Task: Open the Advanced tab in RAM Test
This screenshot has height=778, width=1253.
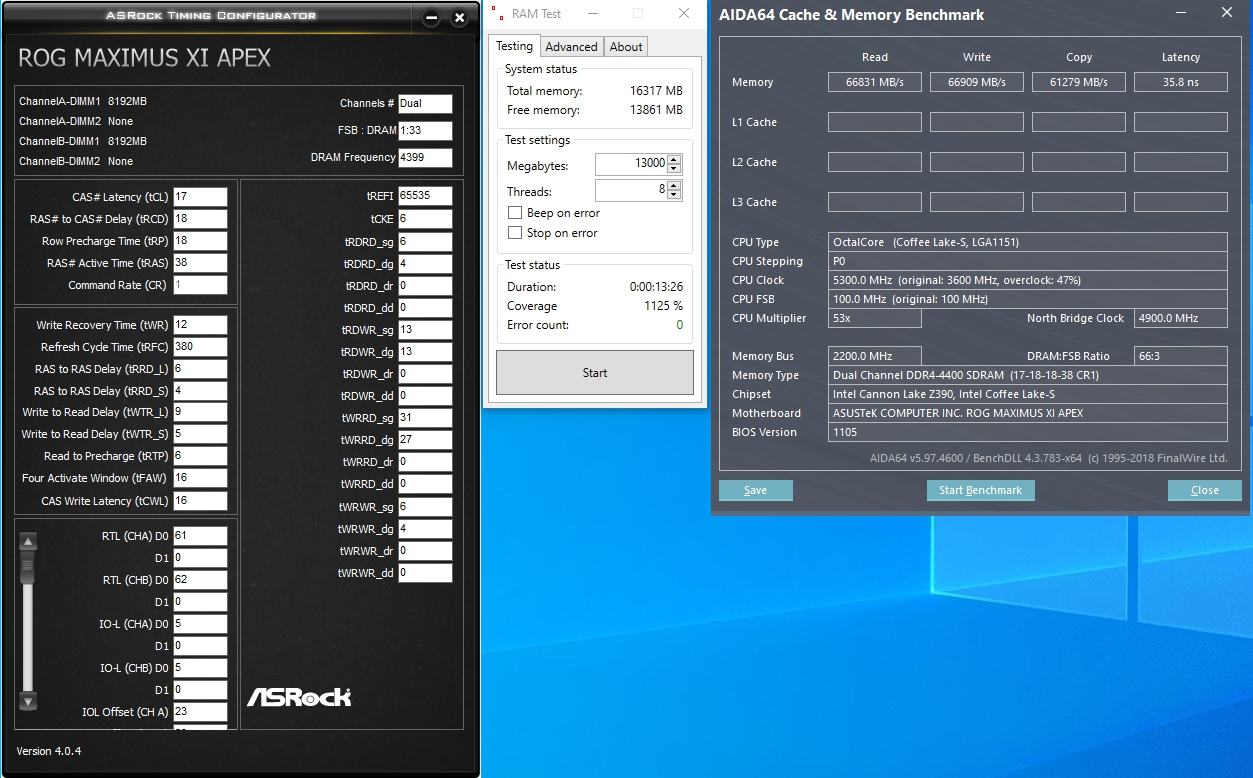Action: point(571,47)
